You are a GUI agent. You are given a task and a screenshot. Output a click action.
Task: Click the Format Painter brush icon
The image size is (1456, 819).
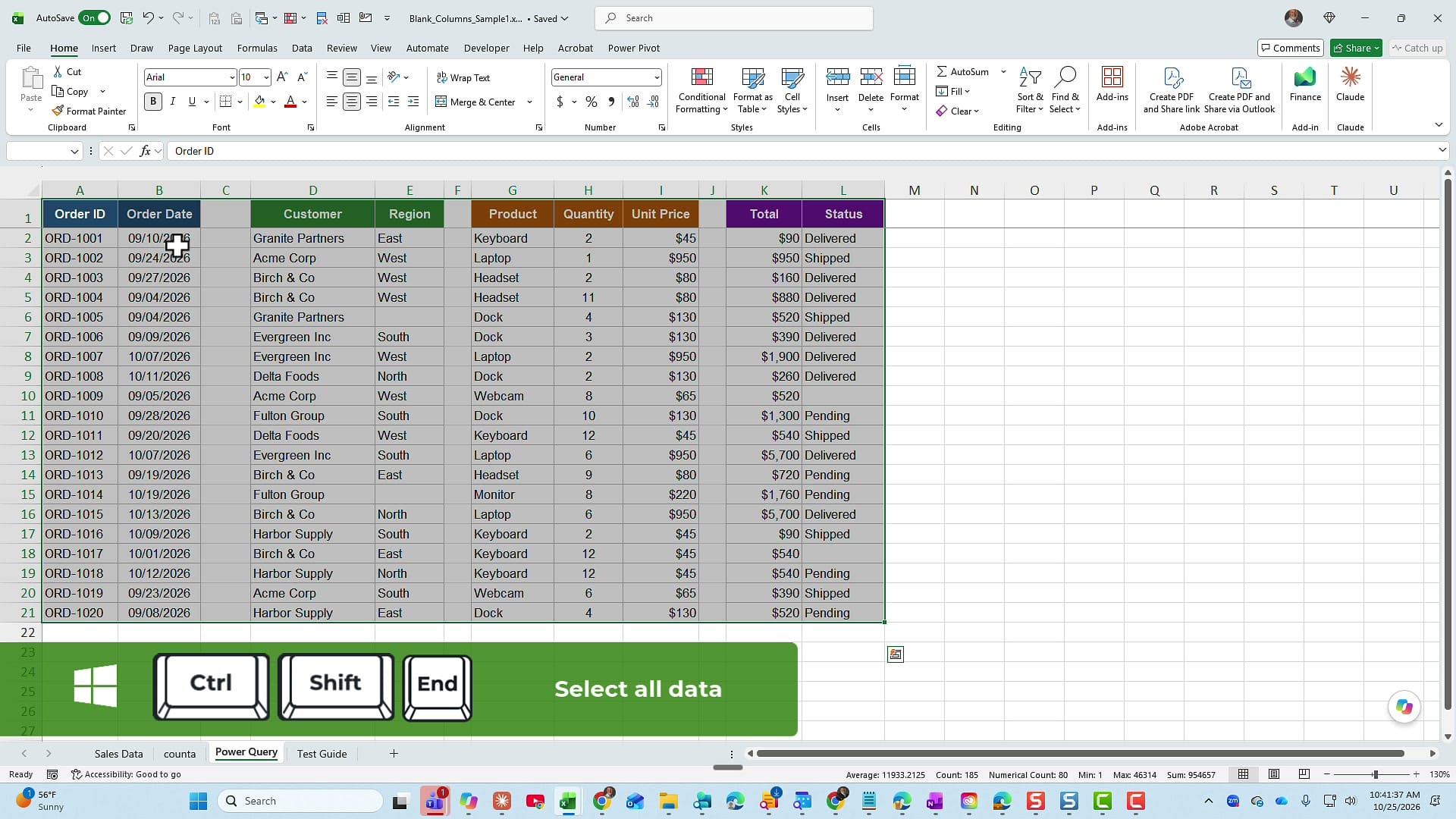pos(58,111)
